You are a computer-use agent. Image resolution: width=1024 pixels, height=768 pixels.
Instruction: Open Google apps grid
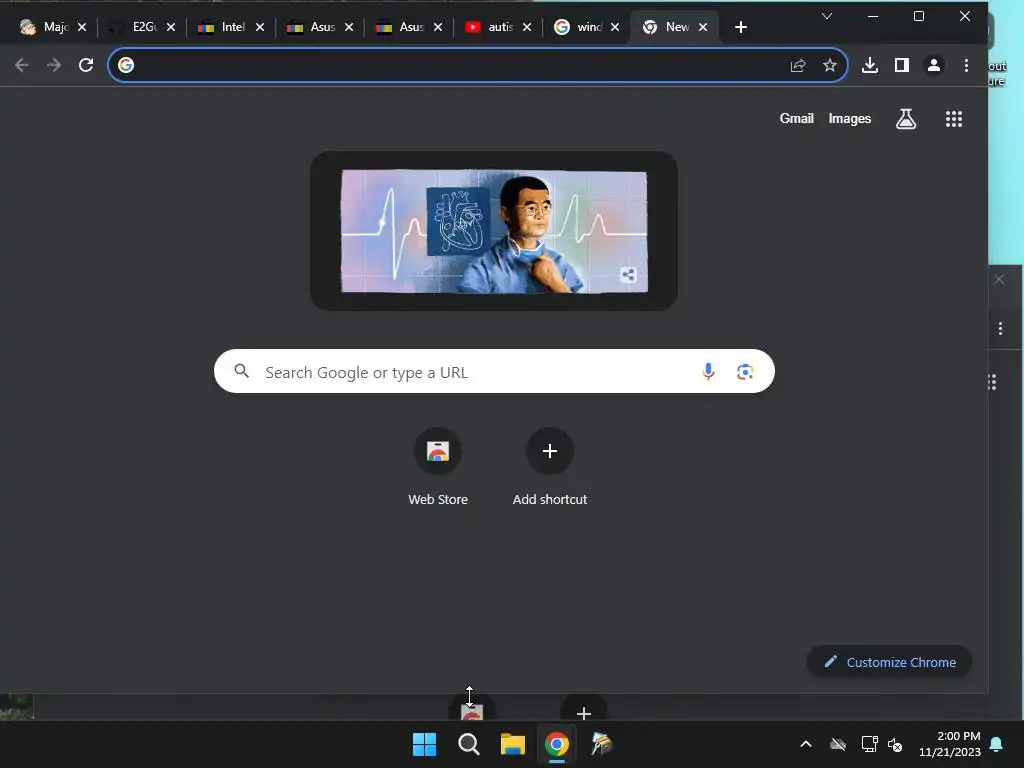pos(954,119)
